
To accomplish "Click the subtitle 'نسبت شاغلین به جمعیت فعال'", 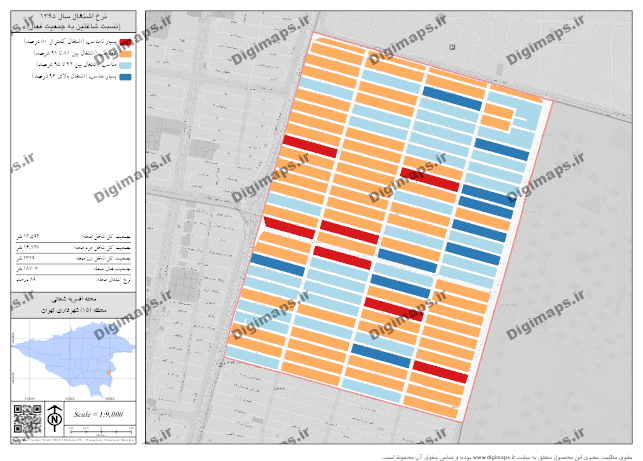I will pyautogui.click(x=73, y=26).
